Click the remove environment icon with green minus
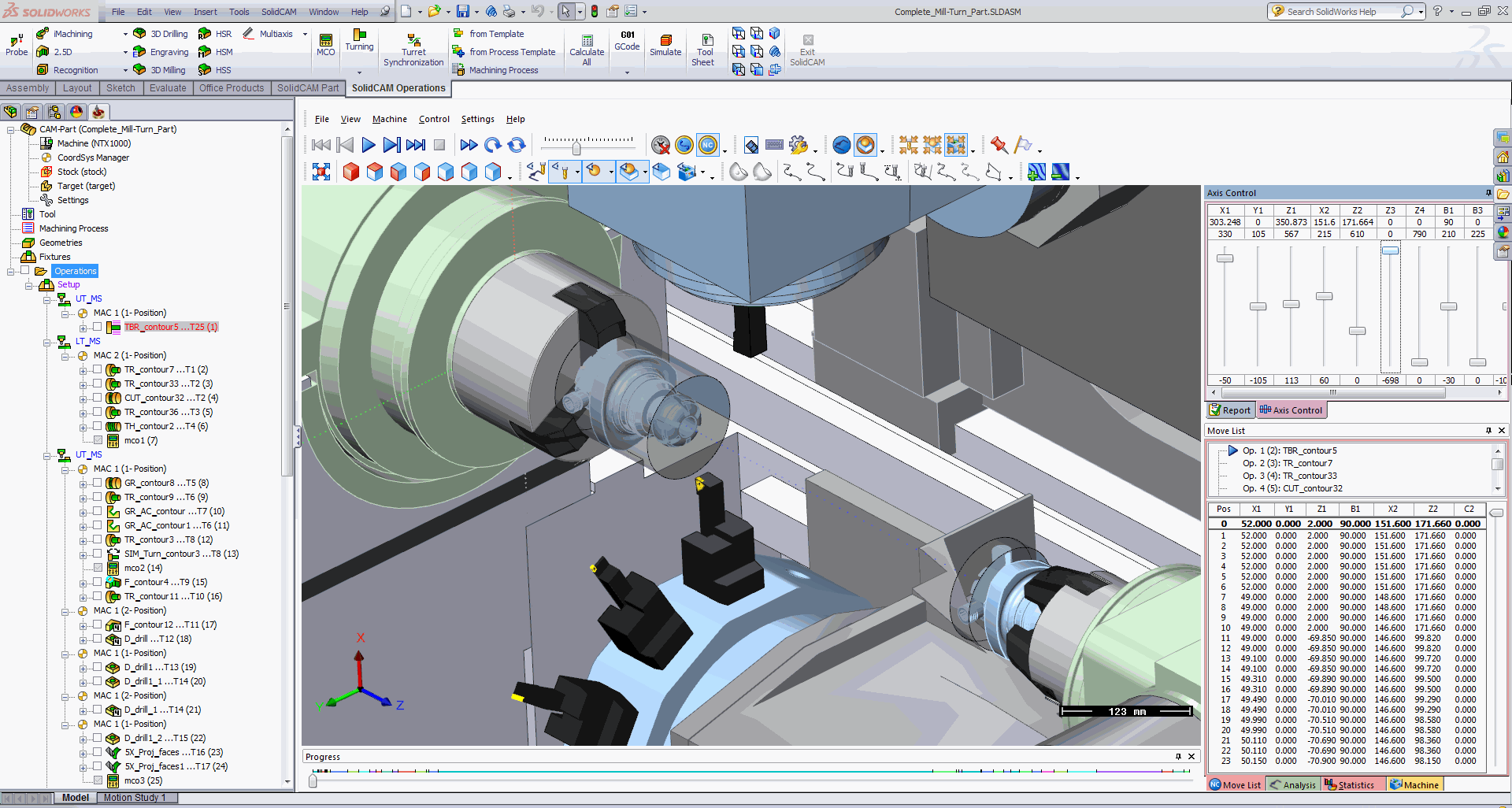Screen dimensions: 1512x808 point(1061,172)
